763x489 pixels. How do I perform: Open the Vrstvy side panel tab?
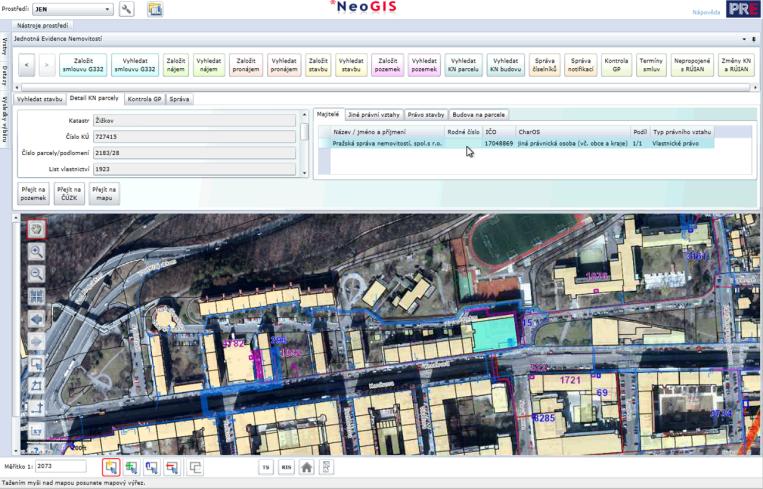point(4,46)
